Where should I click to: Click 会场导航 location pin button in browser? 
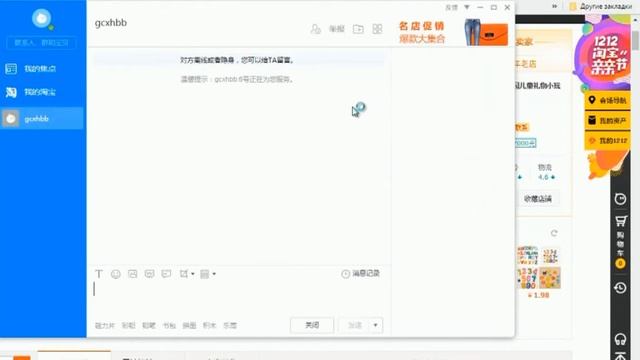coord(608,100)
